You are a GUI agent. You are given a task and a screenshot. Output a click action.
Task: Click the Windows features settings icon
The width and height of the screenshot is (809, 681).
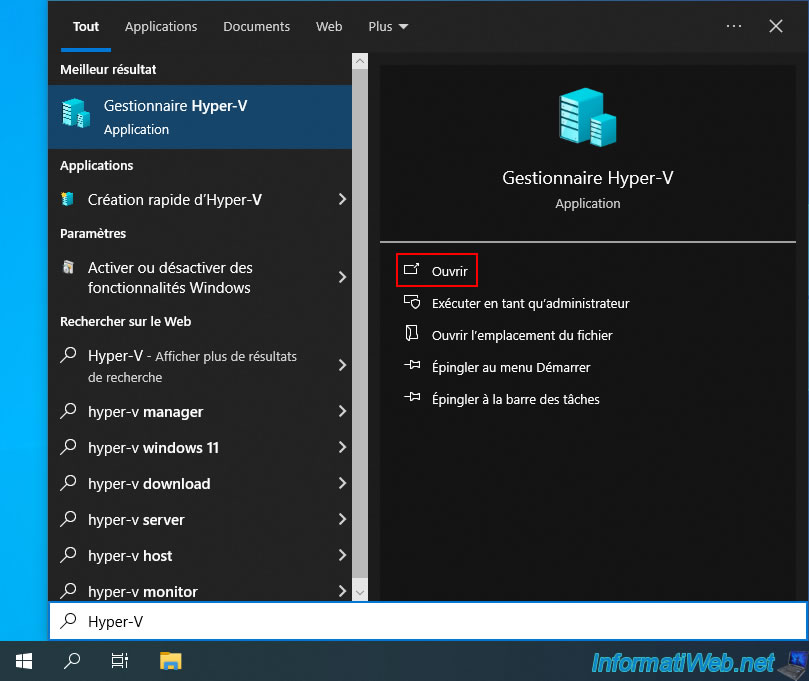(68, 267)
